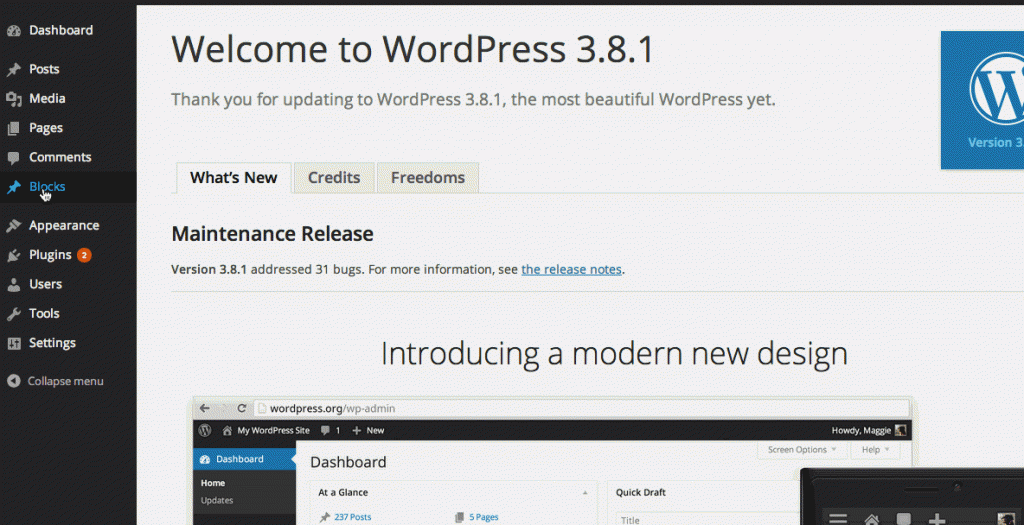Switch to the Freedoms tab
The height and width of the screenshot is (525, 1024).
428,178
